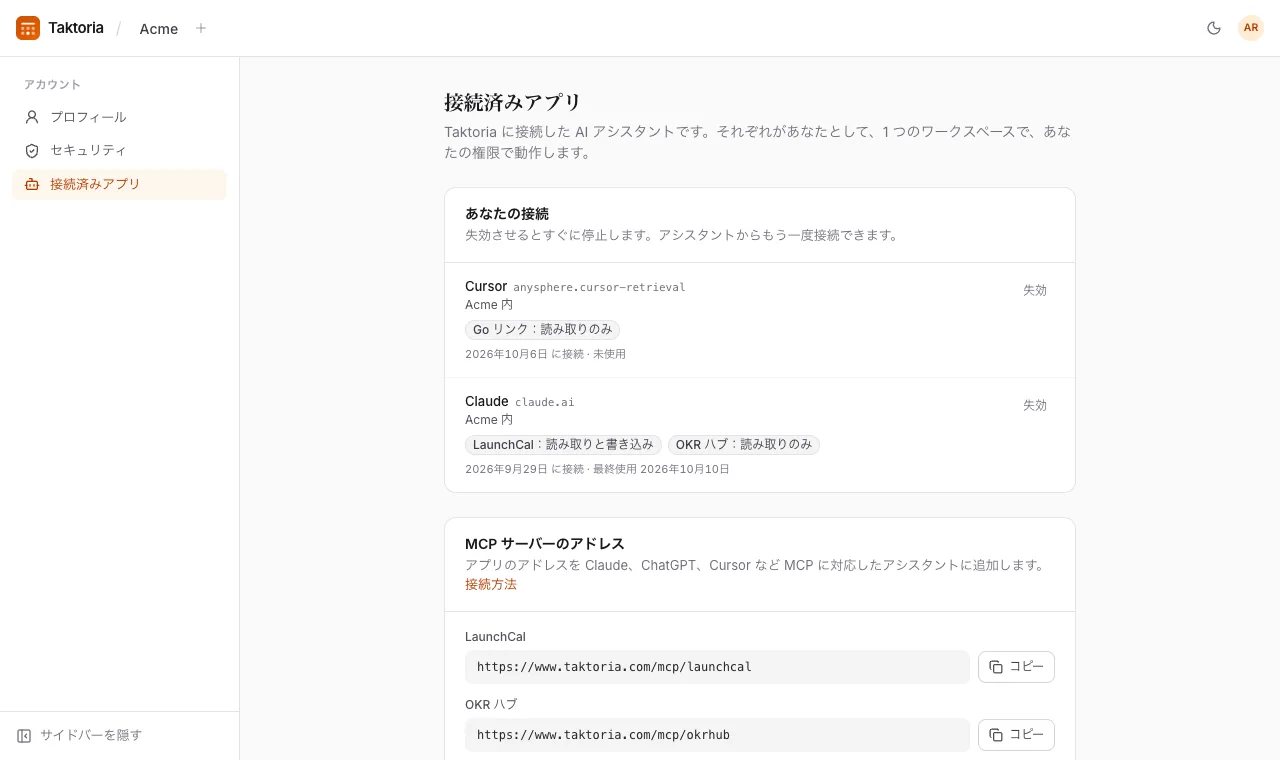1280x760 pixels.
Task: Click LaunchCal：読み取りと書き込み badge
Action: click(564, 444)
